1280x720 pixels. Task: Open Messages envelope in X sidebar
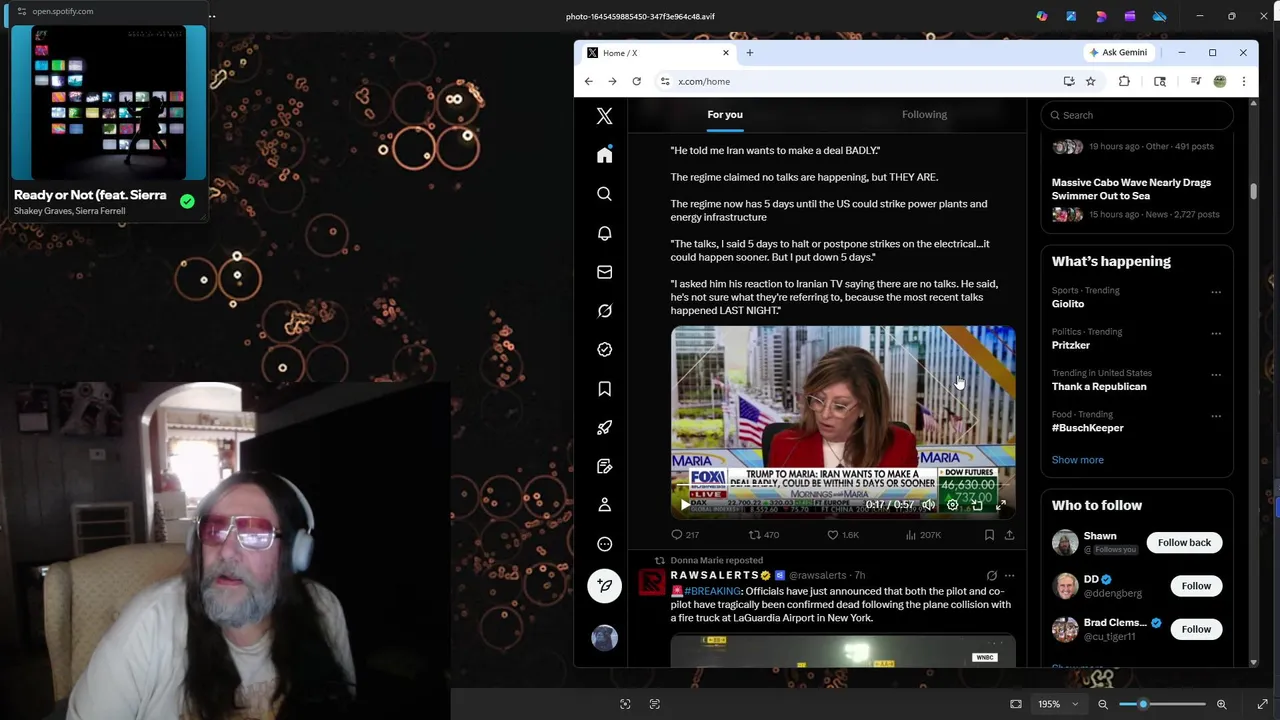[604, 272]
